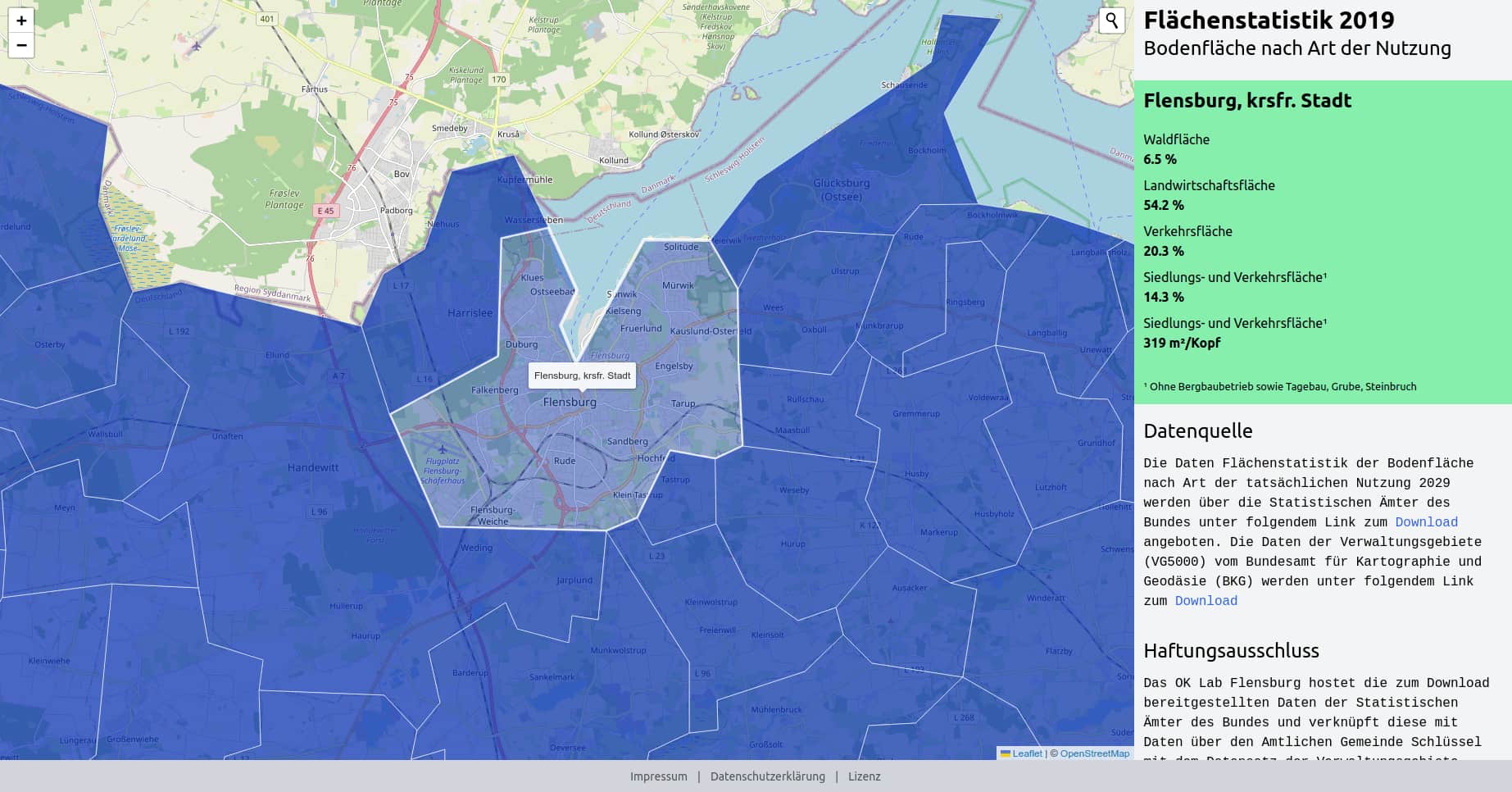1512x792 pixels.
Task: Click the Leaflet attribution link
Action: click(1026, 753)
